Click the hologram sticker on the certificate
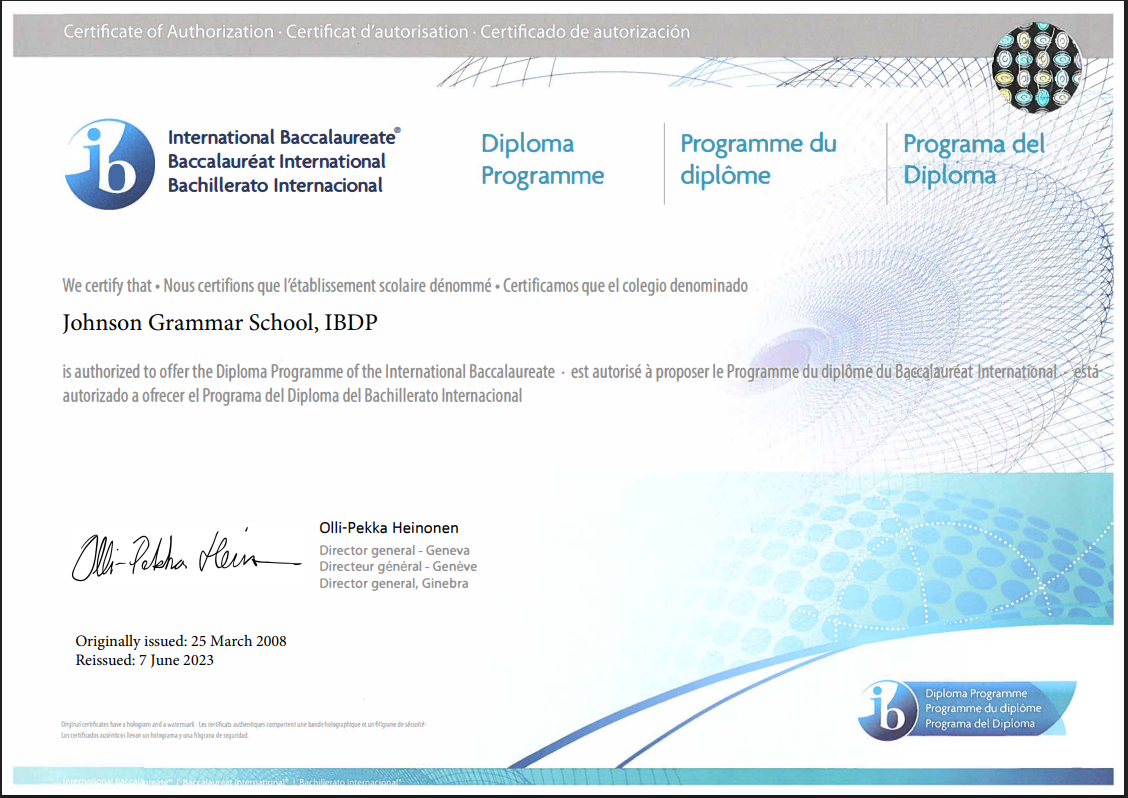Viewport: 1128px width, 798px height. point(1037,67)
